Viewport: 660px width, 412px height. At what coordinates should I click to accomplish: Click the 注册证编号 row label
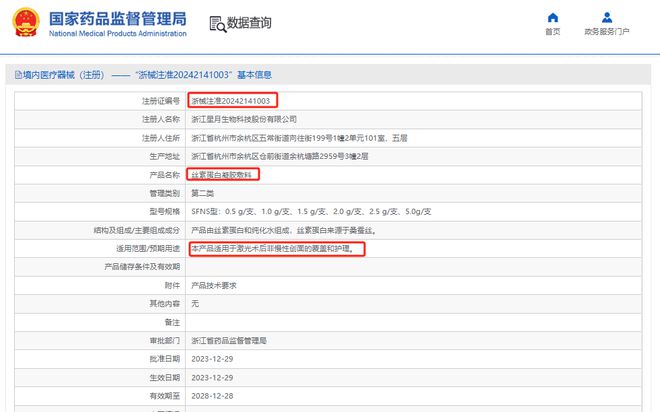click(x=161, y=101)
